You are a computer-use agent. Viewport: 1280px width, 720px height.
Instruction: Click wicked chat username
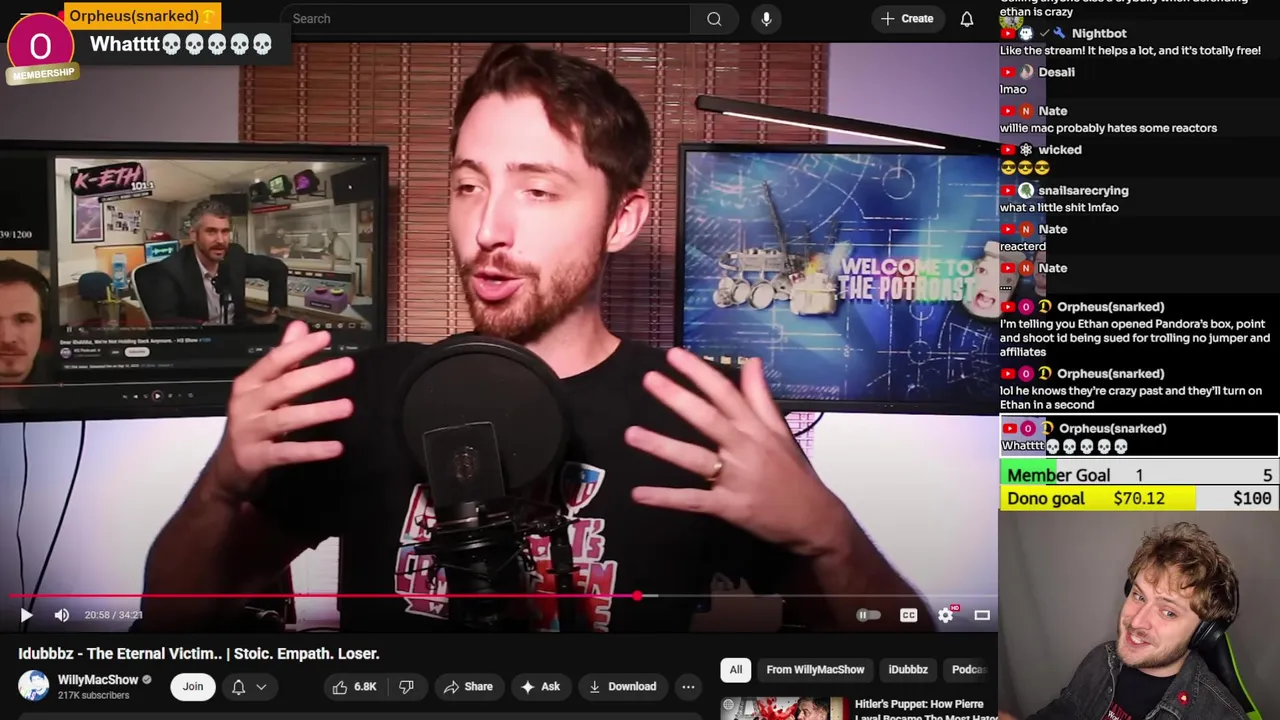pos(1060,150)
